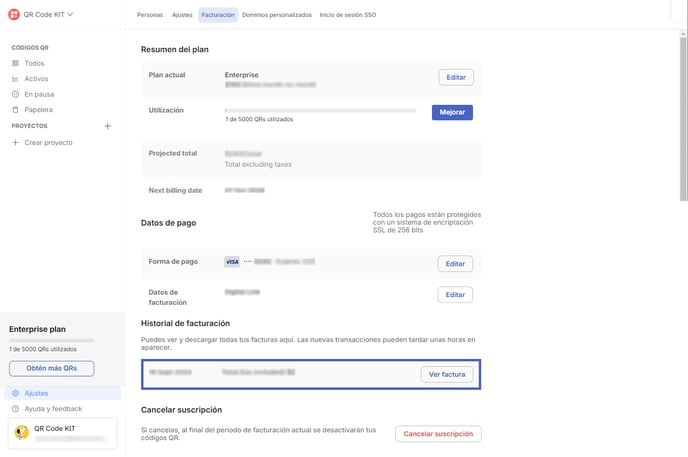Open Activos QR codes list

(36, 79)
